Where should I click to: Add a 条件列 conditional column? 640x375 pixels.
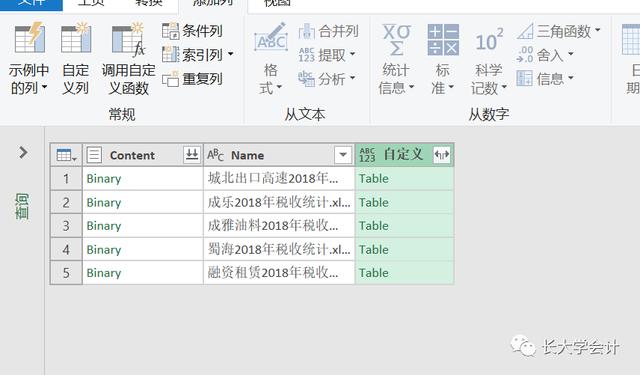pyautogui.click(x=192, y=31)
